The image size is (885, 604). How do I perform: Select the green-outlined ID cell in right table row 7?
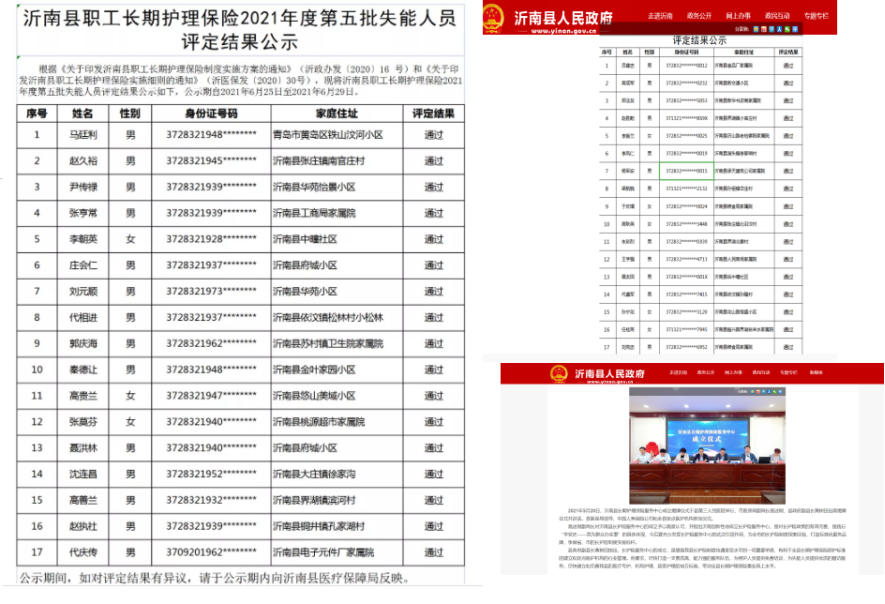(686, 171)
